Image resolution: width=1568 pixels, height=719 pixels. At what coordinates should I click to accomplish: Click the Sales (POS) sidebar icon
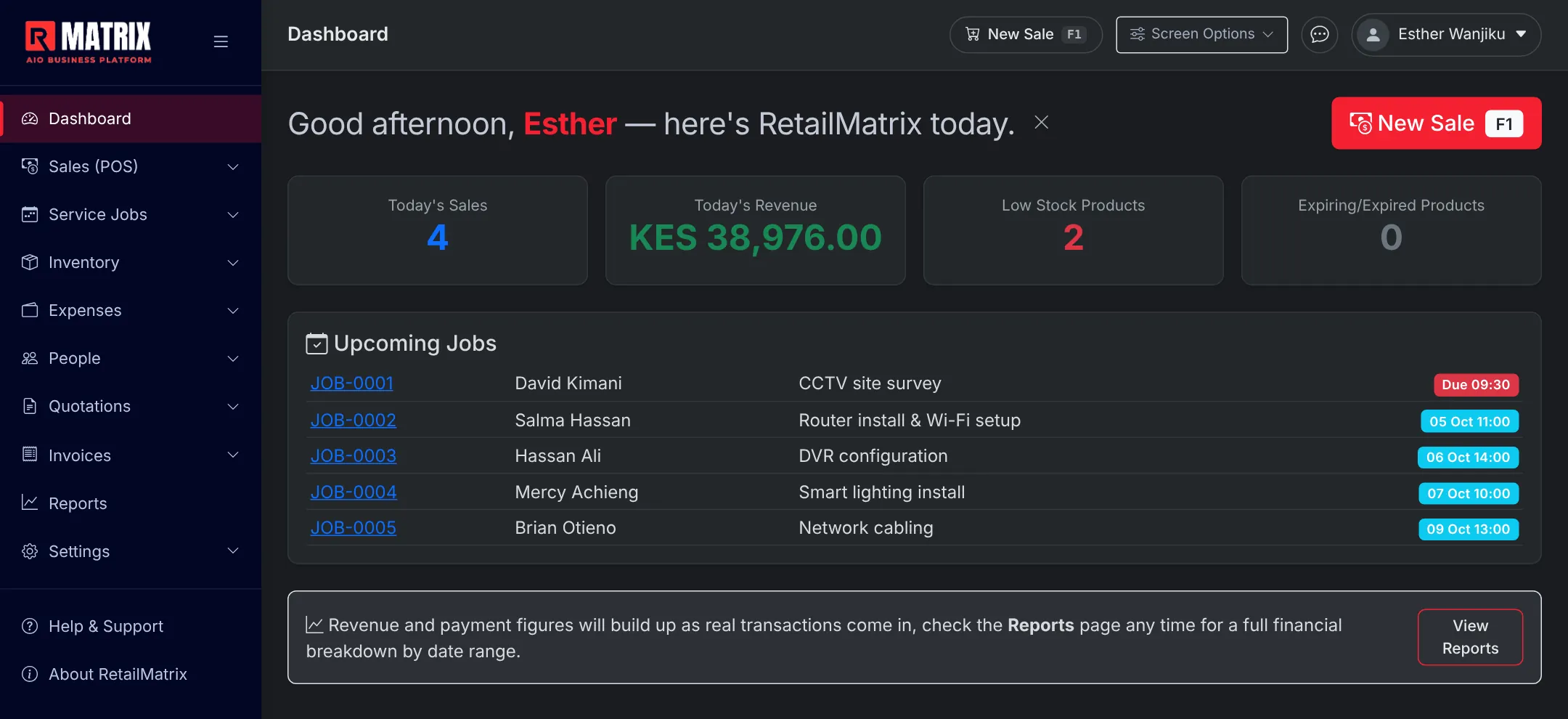click(x=30, y=166)
